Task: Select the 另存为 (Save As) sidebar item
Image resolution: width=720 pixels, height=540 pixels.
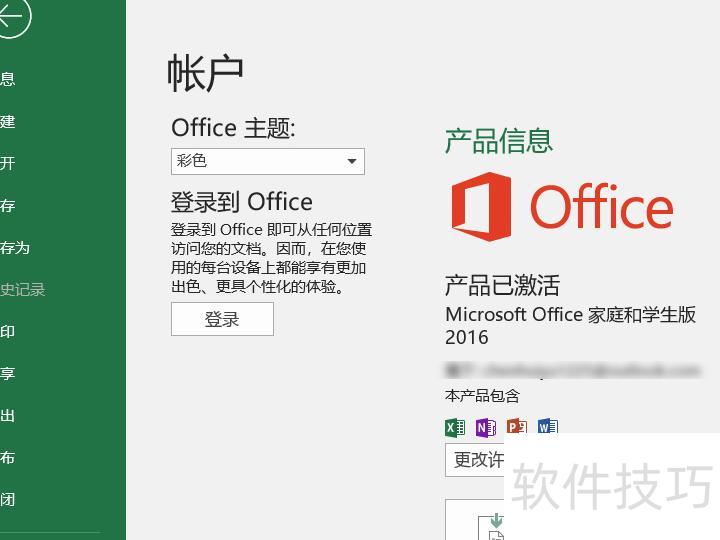Action: (x=15, y=248)
